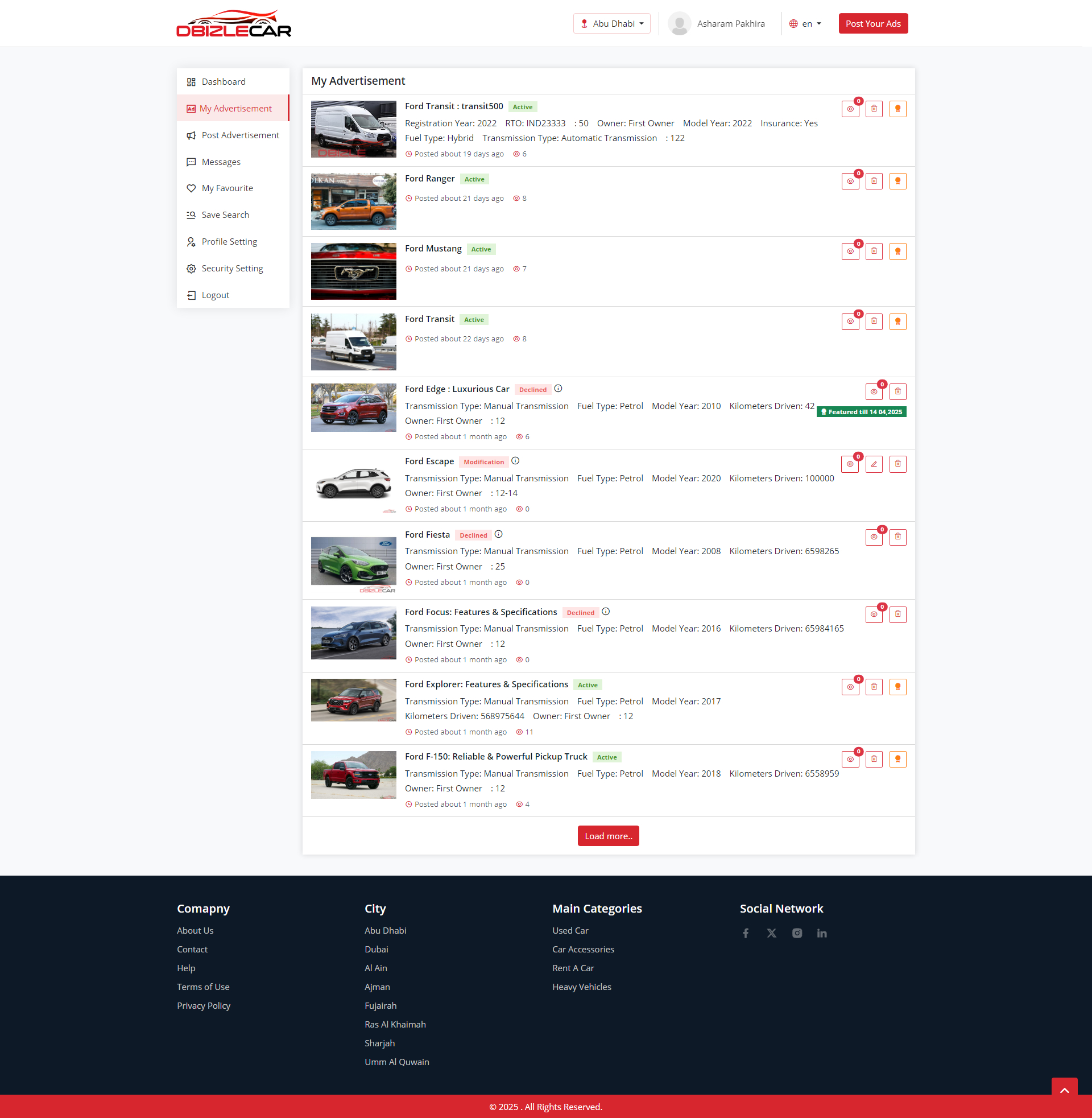Image resolution: width=1092 pixels, height=1118 pixels.
Task: View the Ford Mustang ad
Action: 850,251
